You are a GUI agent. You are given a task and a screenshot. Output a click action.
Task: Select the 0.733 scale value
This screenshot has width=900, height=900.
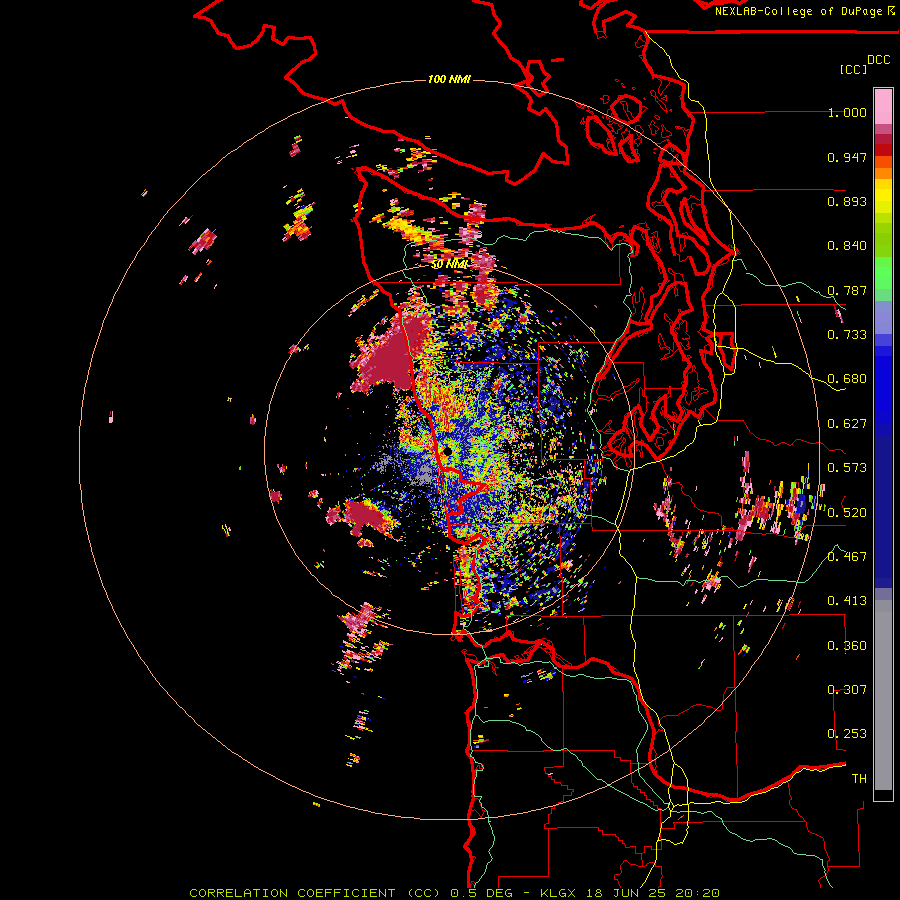pos(847,335)
